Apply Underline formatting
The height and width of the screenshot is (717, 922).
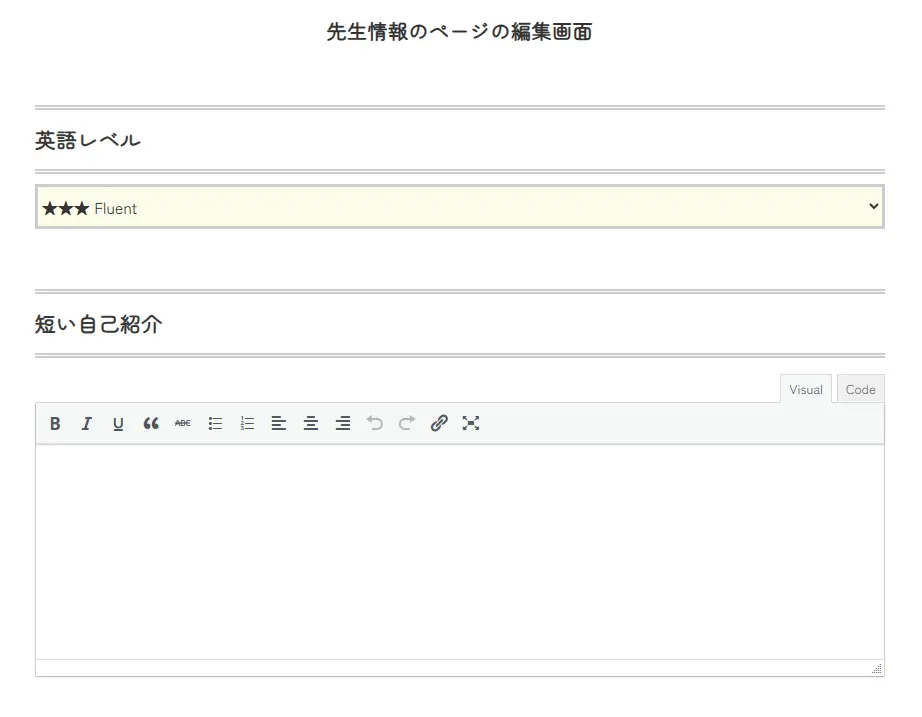point(118,423)
